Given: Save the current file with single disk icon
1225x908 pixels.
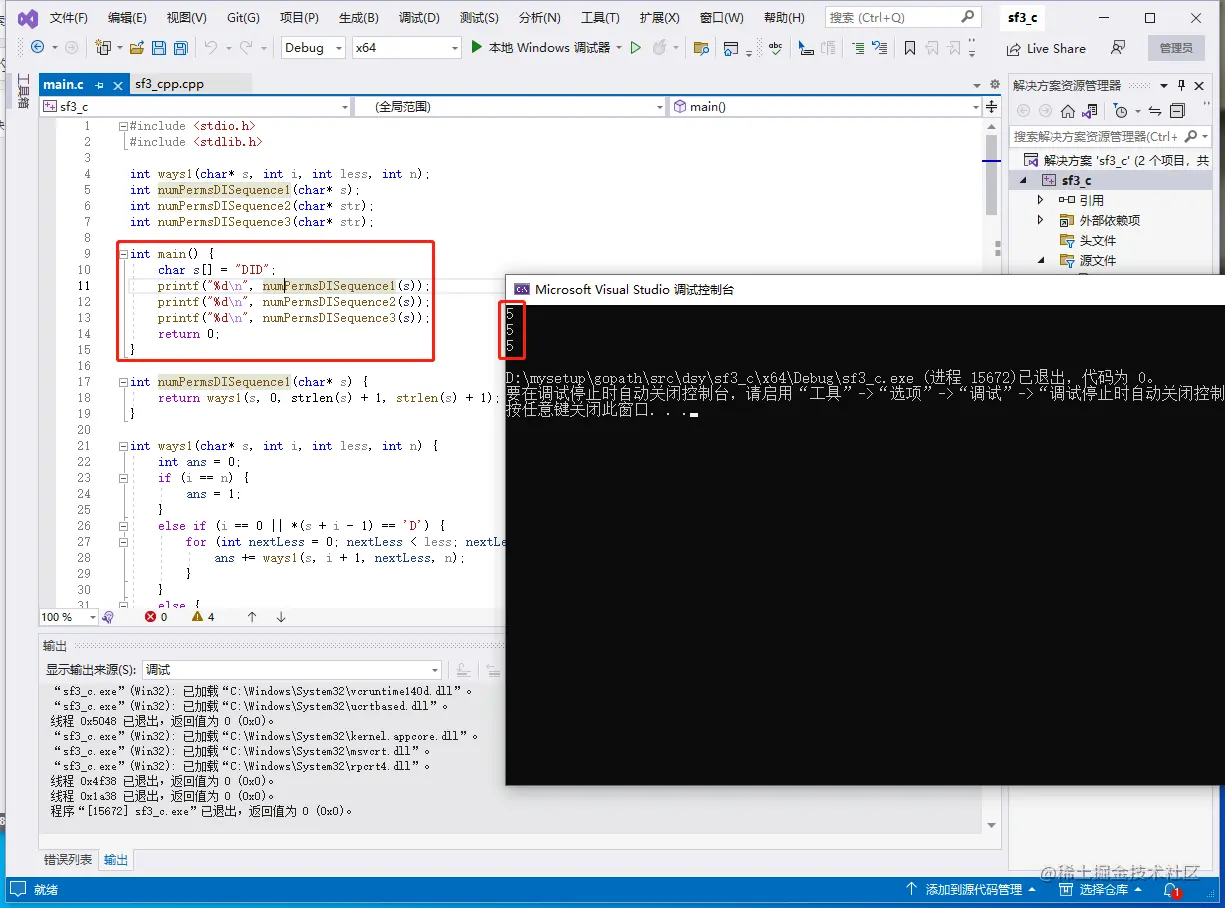Looking at the screenshot, I should (x=159, y=48).
